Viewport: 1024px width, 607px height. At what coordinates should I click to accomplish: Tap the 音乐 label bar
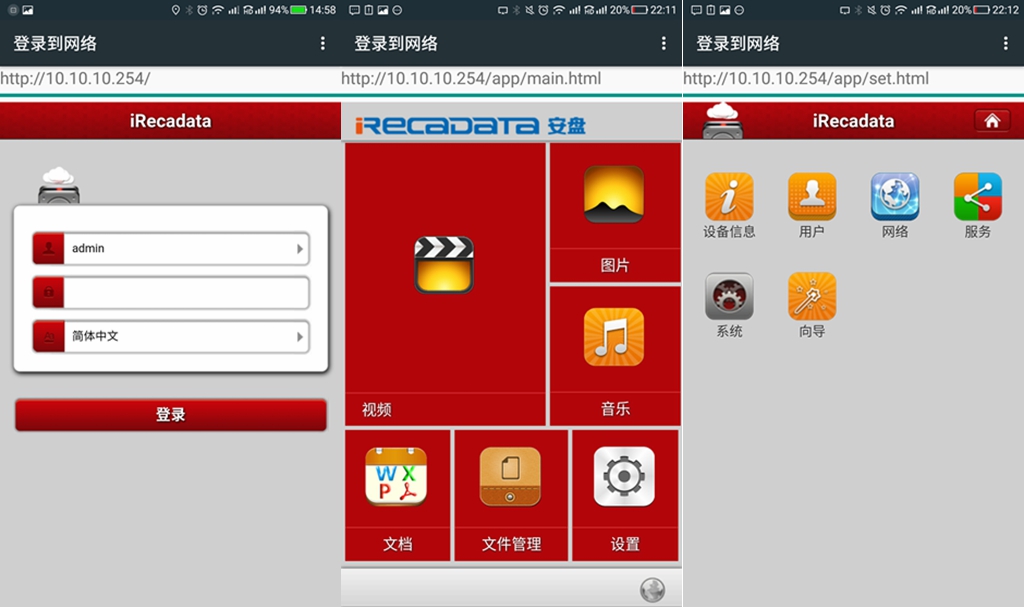(x=615, y=409)
